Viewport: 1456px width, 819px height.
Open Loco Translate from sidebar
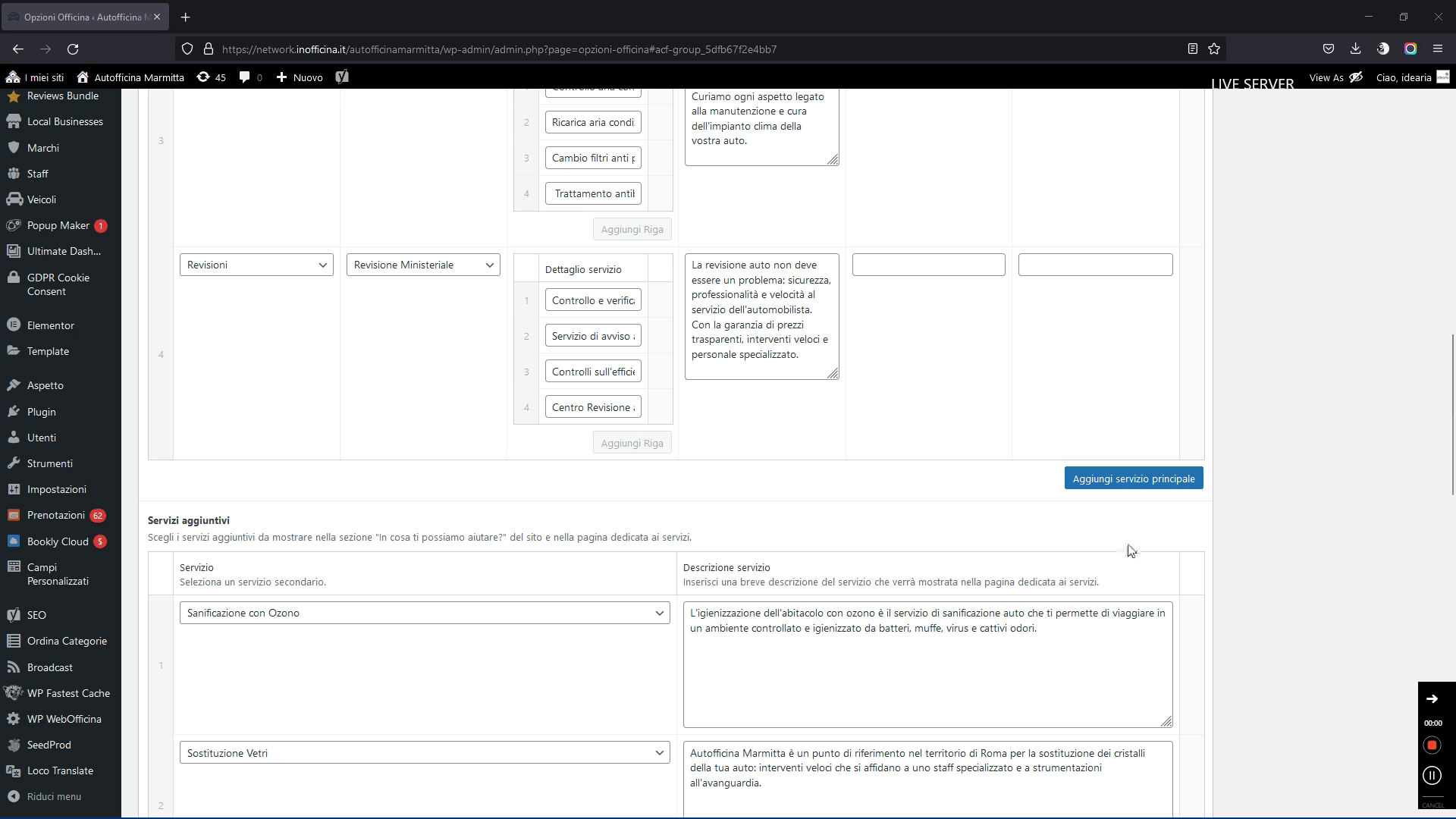[60, 770]
